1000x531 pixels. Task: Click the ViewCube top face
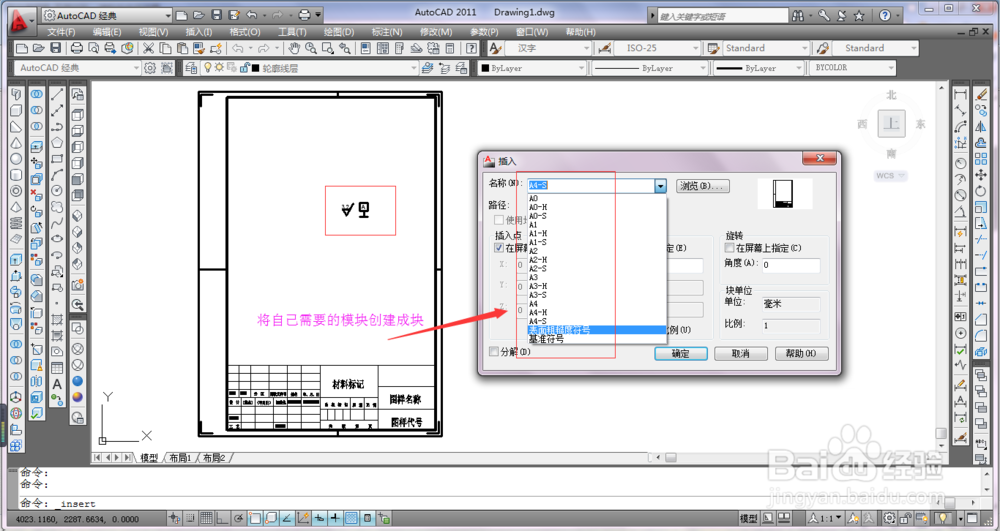point(891,124)
